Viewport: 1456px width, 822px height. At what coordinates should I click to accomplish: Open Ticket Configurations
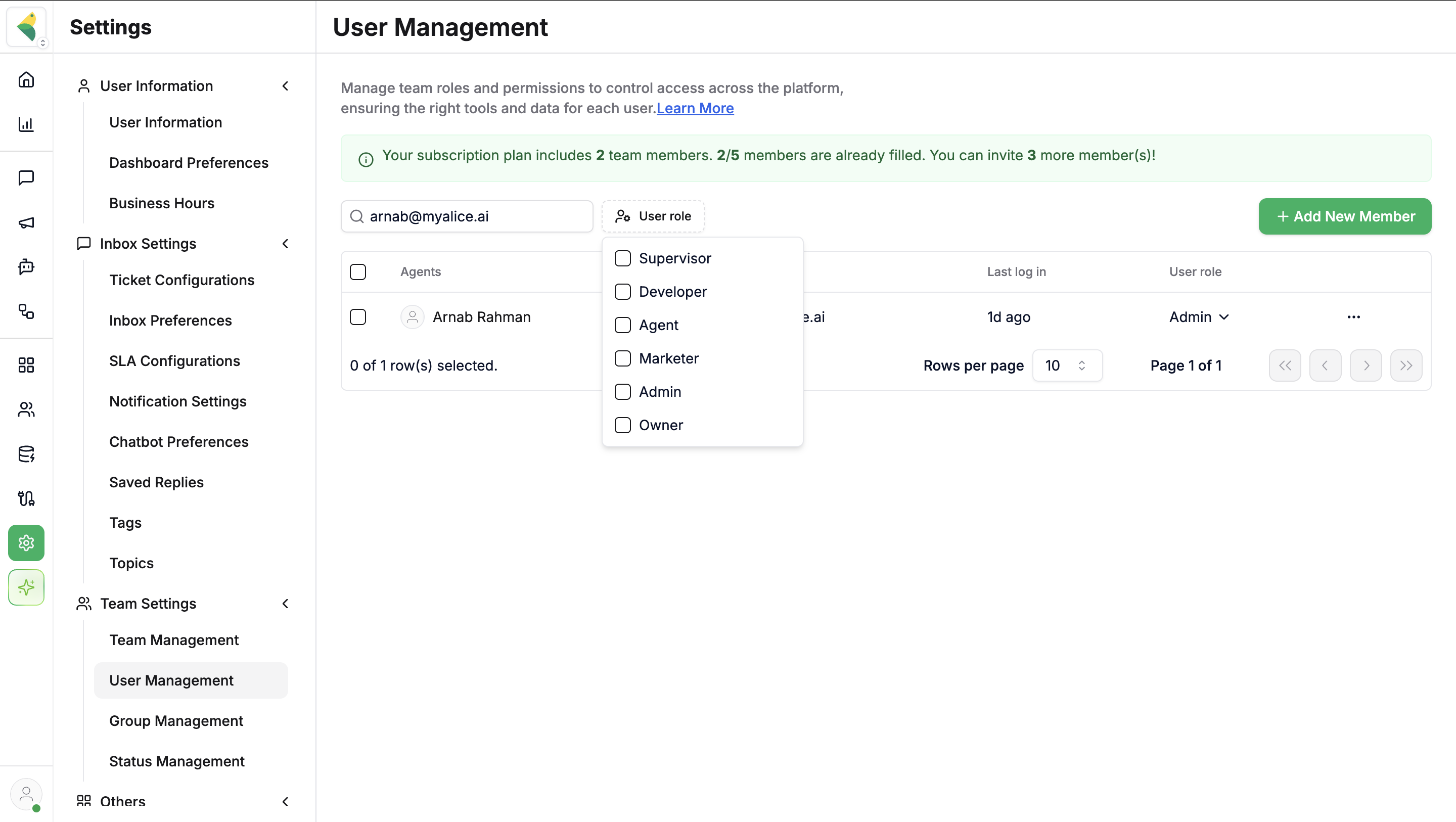181,281
